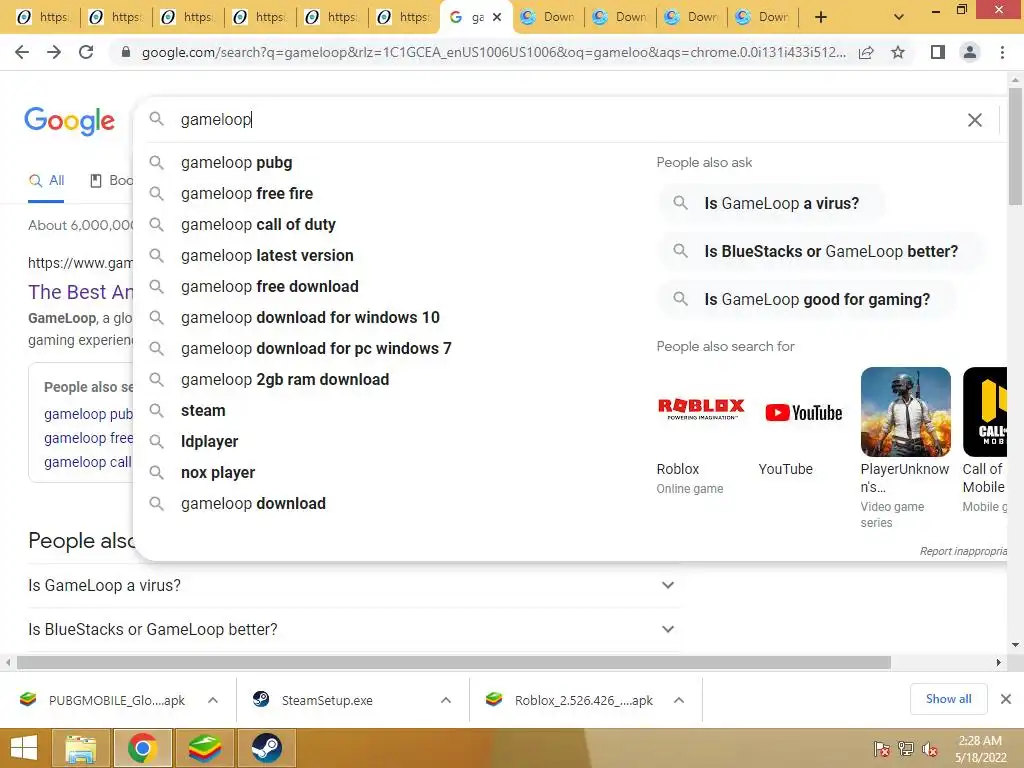Screen dimensions: 1024x768
Task: Click the Roblox logo thumbnail
Action: [701, 409]
